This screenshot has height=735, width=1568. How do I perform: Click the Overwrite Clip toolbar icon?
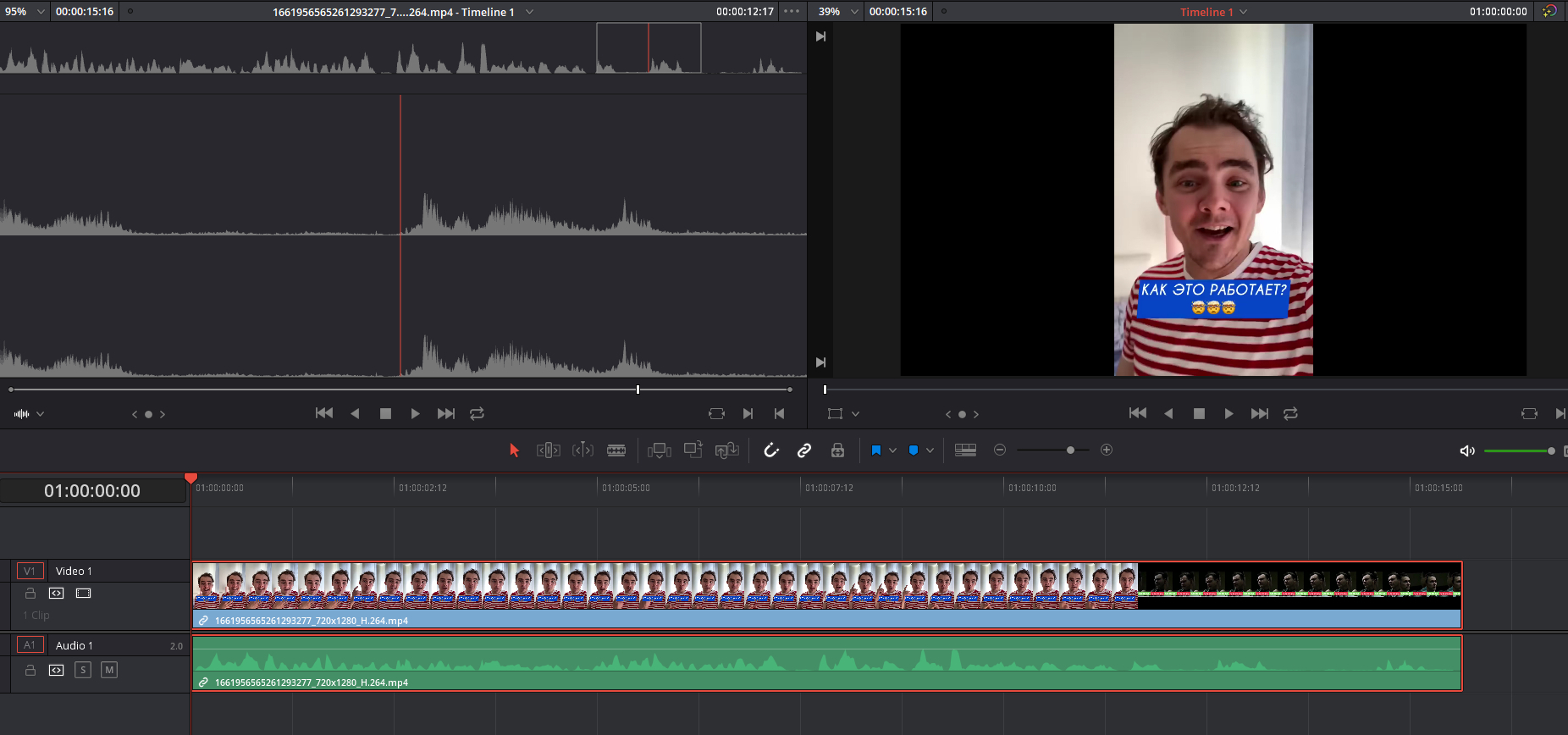tap(693, 450)
